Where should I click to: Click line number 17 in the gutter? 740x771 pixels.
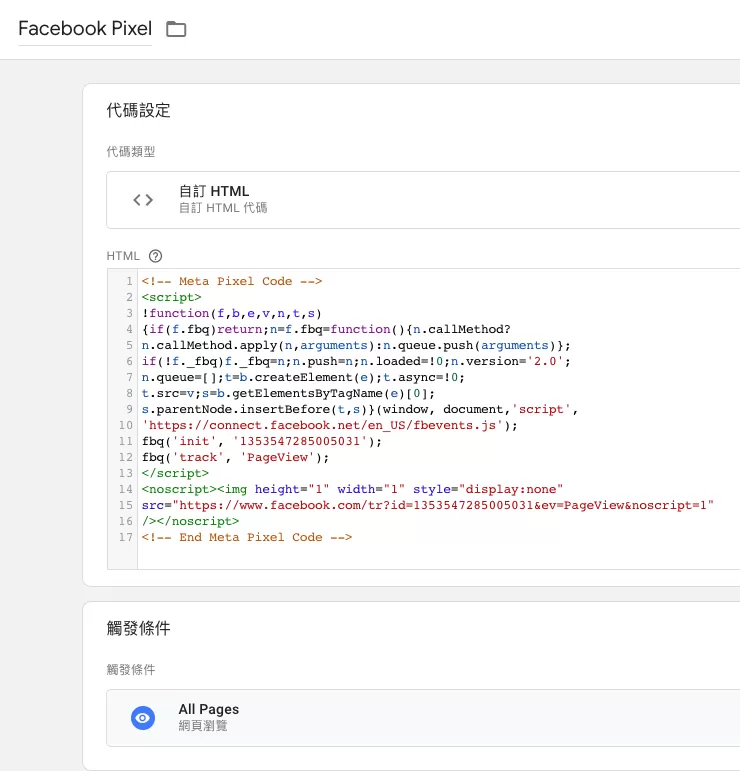coord(125,537)
